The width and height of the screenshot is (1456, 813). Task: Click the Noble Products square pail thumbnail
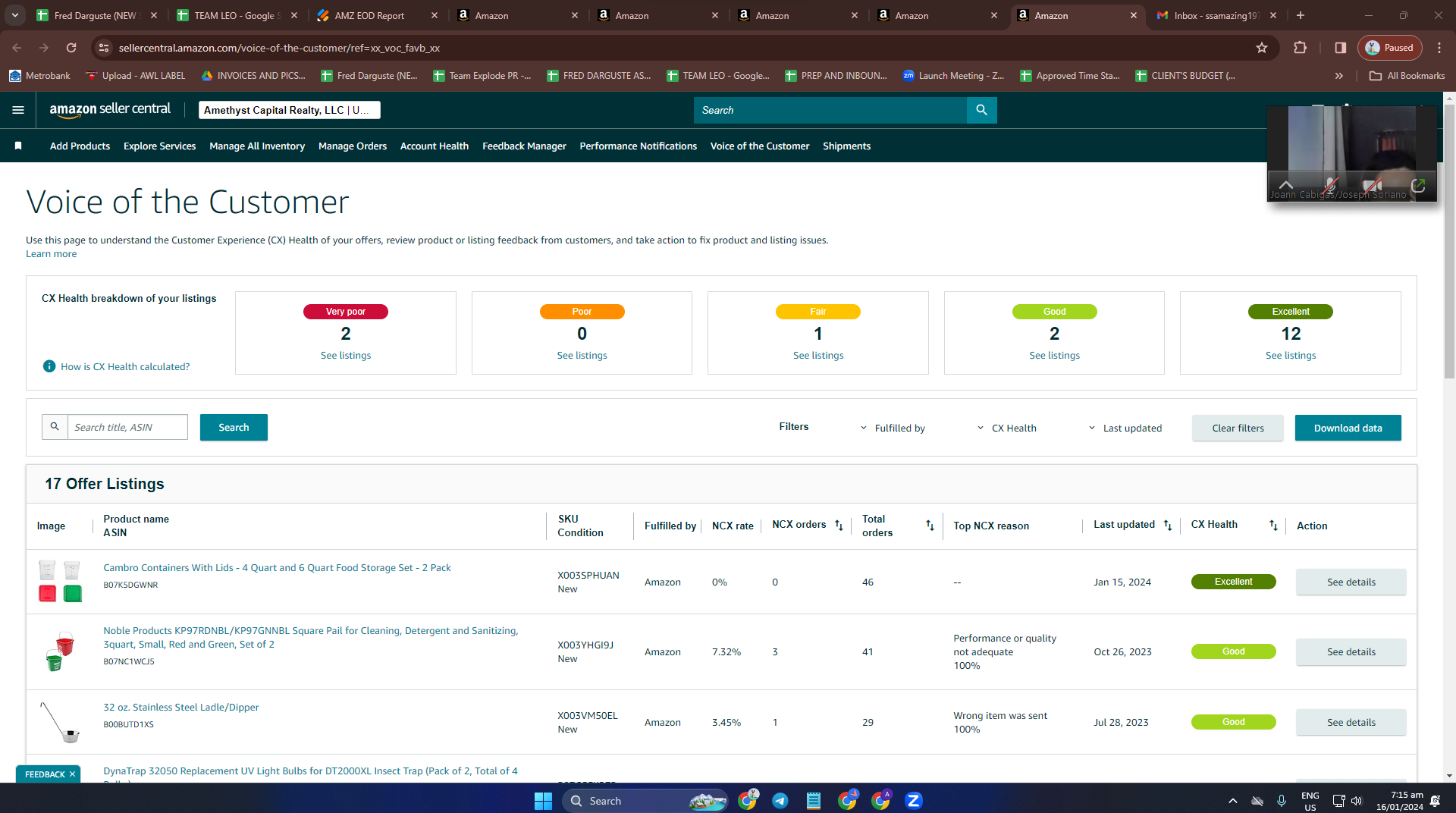[60, 651]
